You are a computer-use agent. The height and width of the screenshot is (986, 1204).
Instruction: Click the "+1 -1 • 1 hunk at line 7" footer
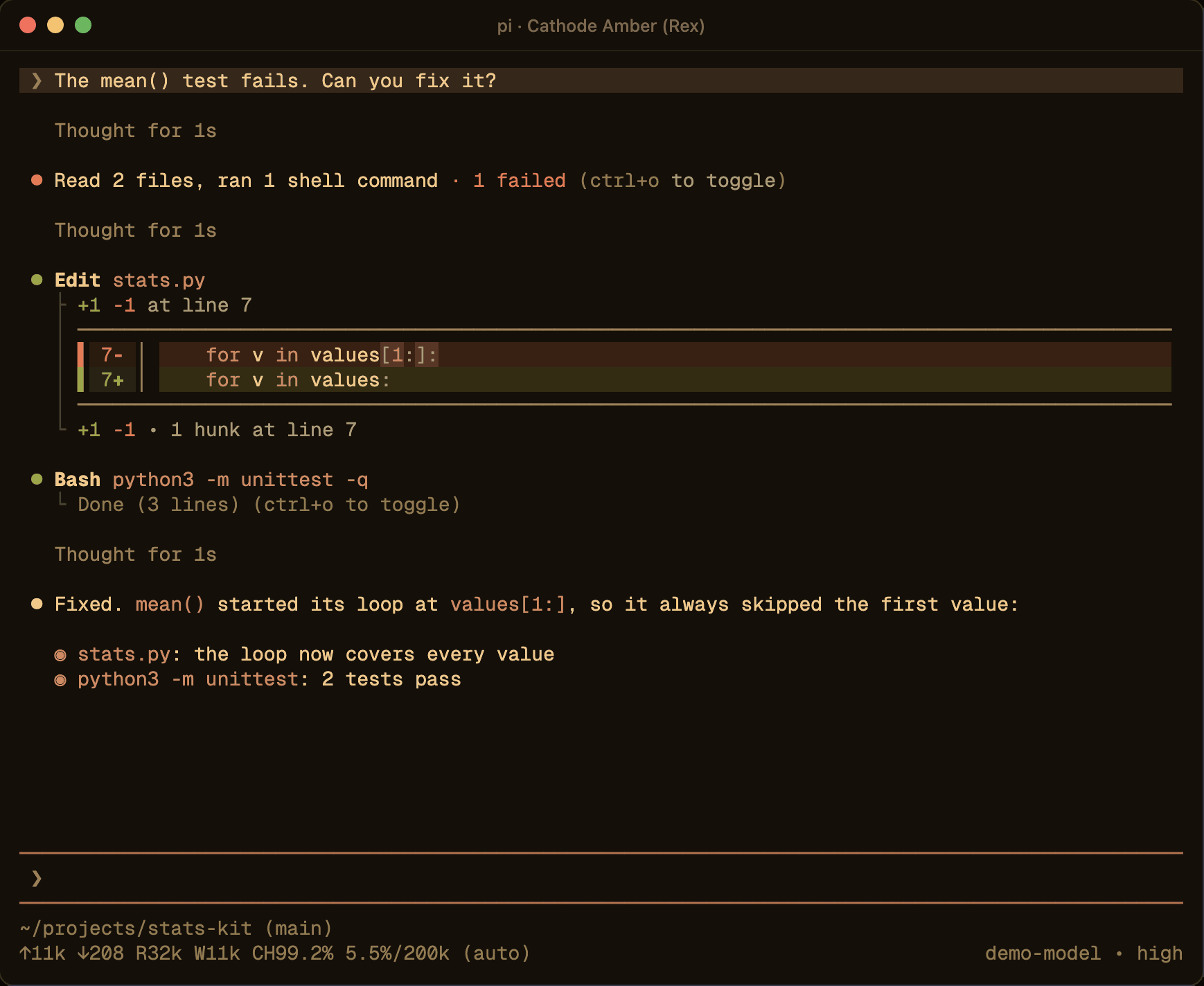click(217, 430)
